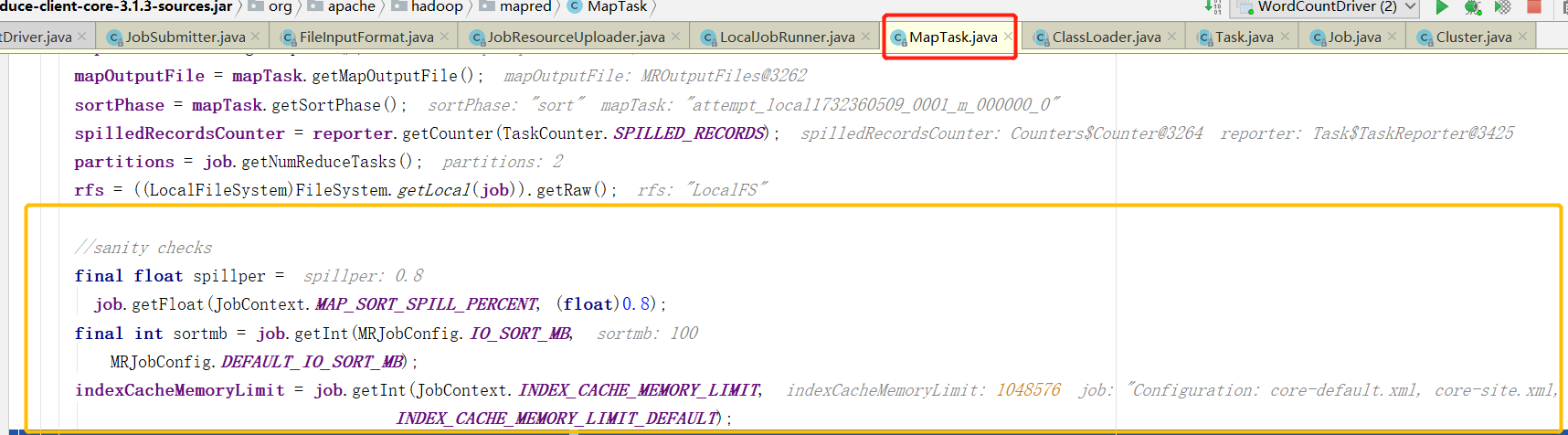
Task: Close the JobResourceUploader.java tab
Action: click(675, 37)
